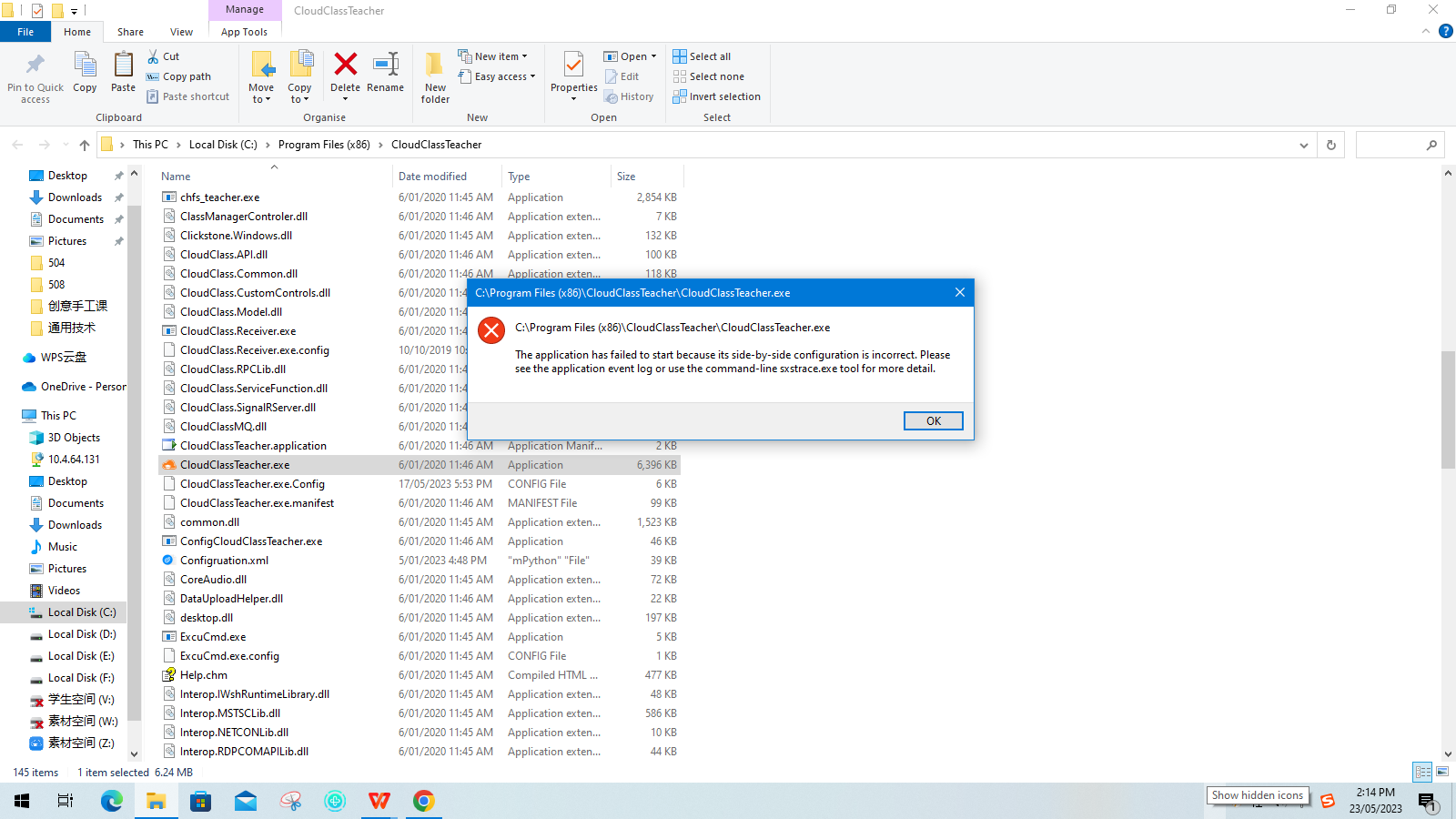Click the search box in File Explorer

tap(1399, 145)
